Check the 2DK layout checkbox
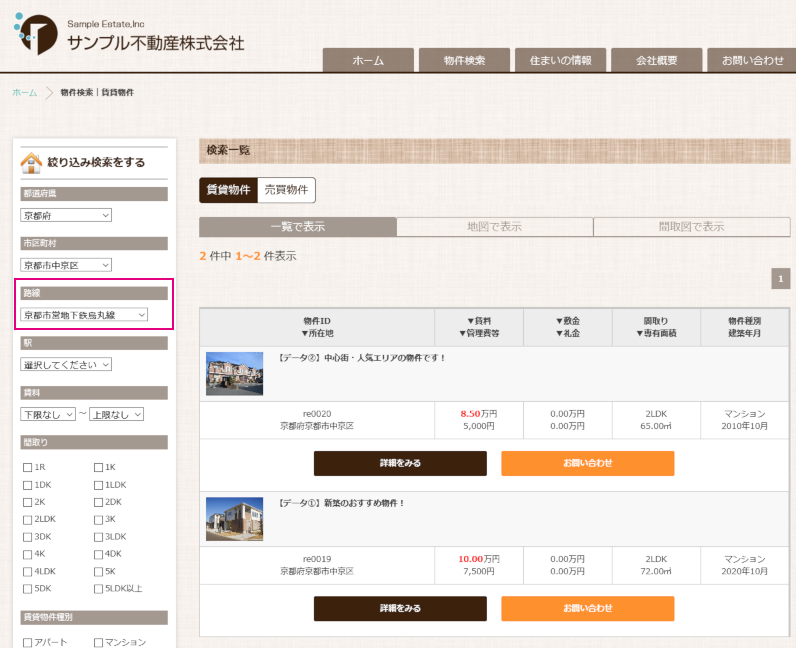Image resolution: width=796 pixels, height=648 pixels. pyautogui.click(x=98, y=502)
